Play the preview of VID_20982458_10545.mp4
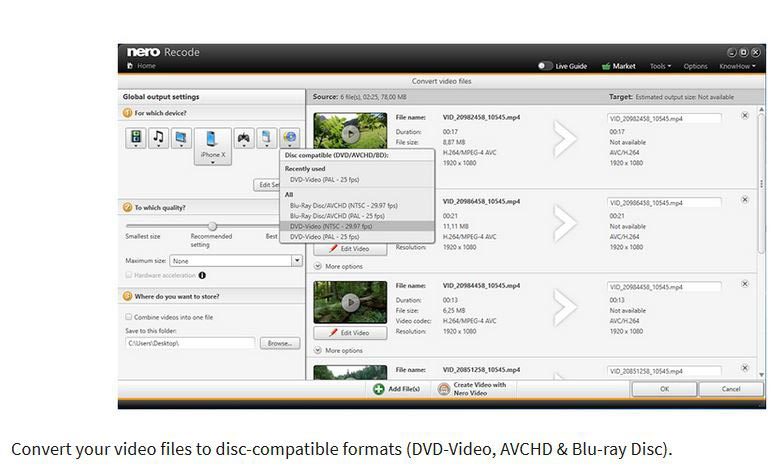 (351, 133)
